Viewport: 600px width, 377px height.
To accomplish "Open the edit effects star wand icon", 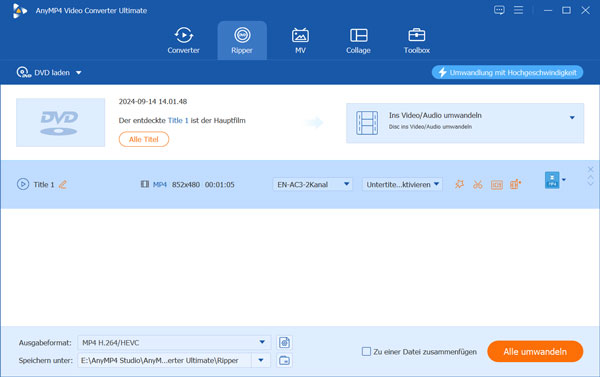I will (x=460, y=184).
